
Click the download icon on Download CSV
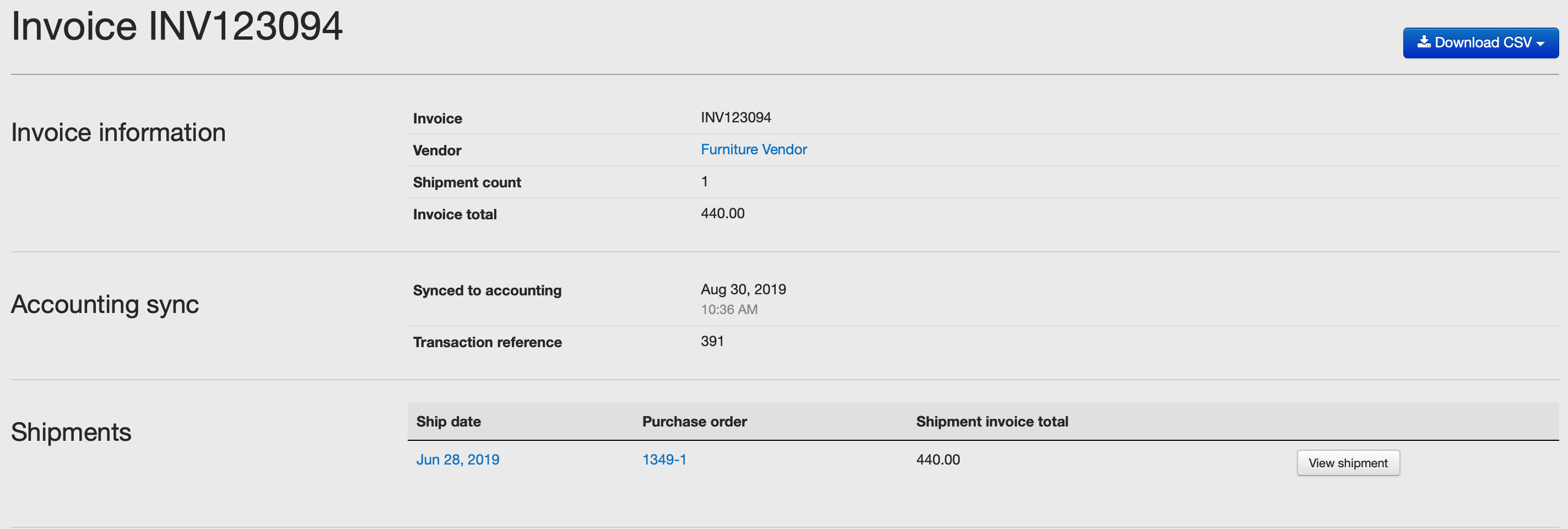click(x=1423, y=41)
